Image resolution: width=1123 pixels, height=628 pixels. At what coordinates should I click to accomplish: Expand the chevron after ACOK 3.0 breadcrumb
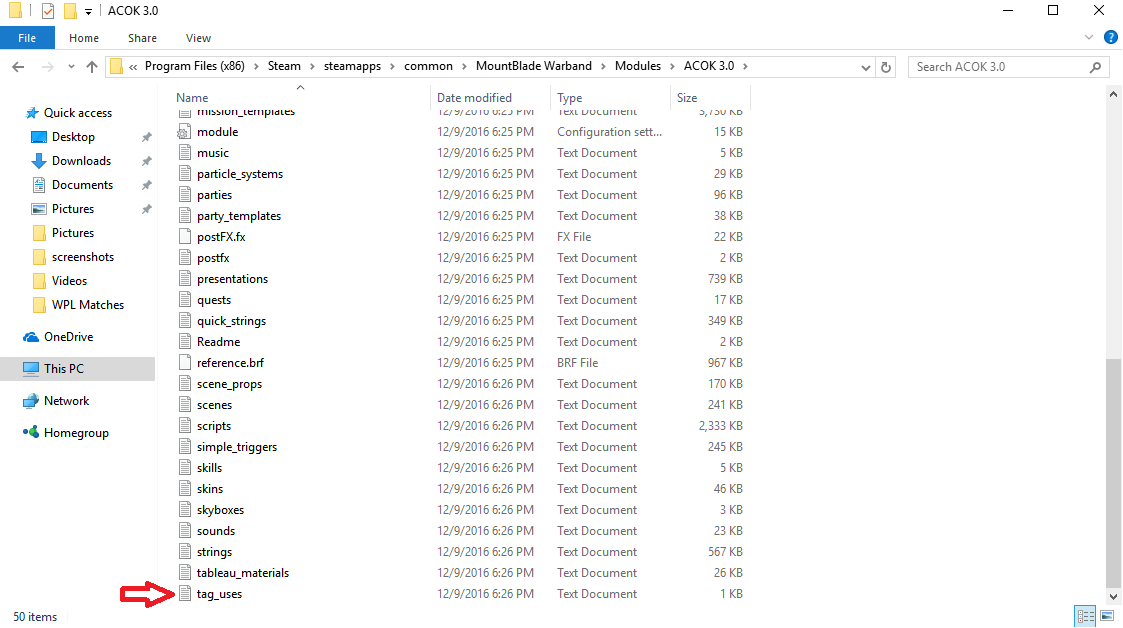tap(746, 66)
